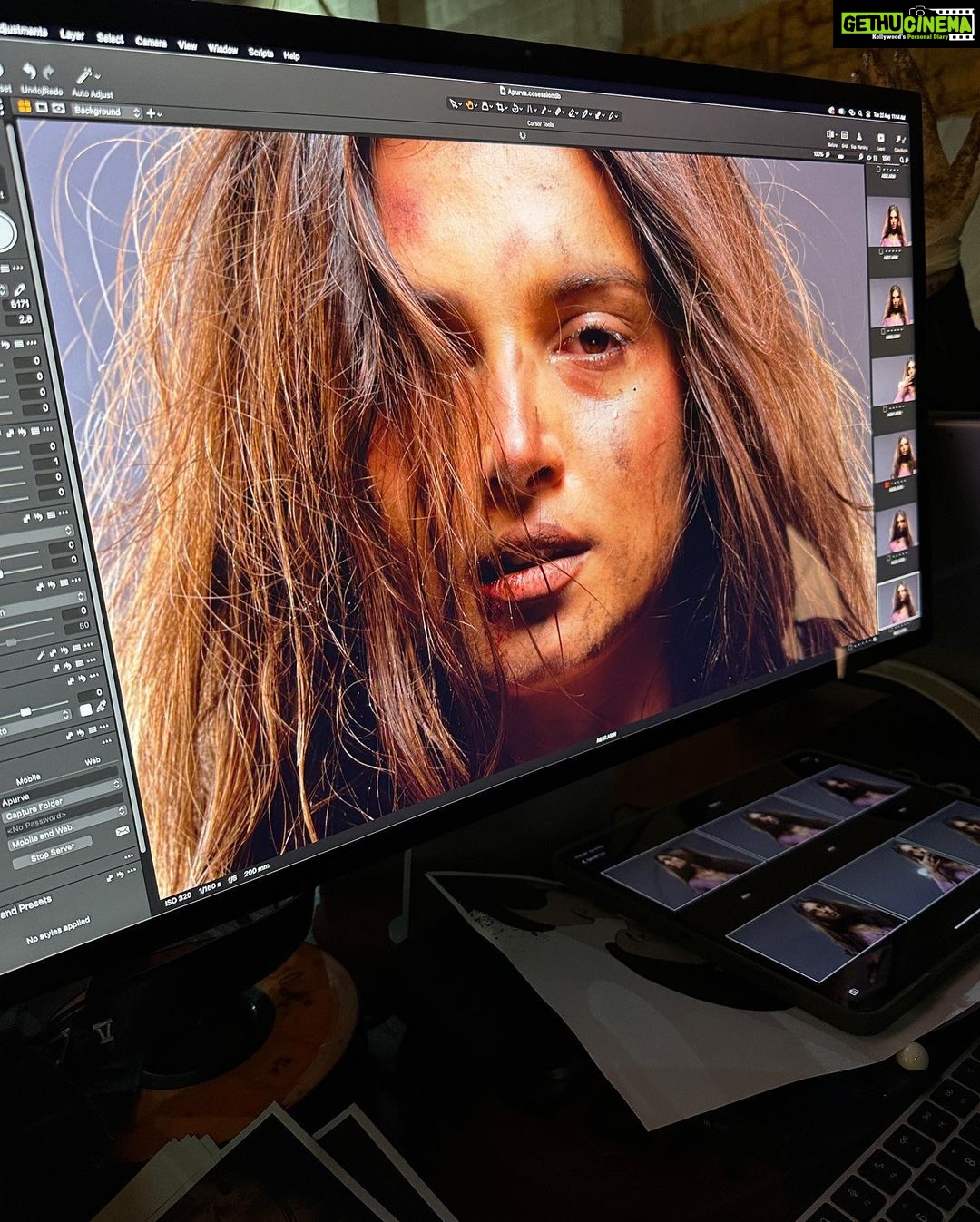Screen dimensions: 980x1222
Task: Choose the Select pointer cursor tool
Action: 453,104
